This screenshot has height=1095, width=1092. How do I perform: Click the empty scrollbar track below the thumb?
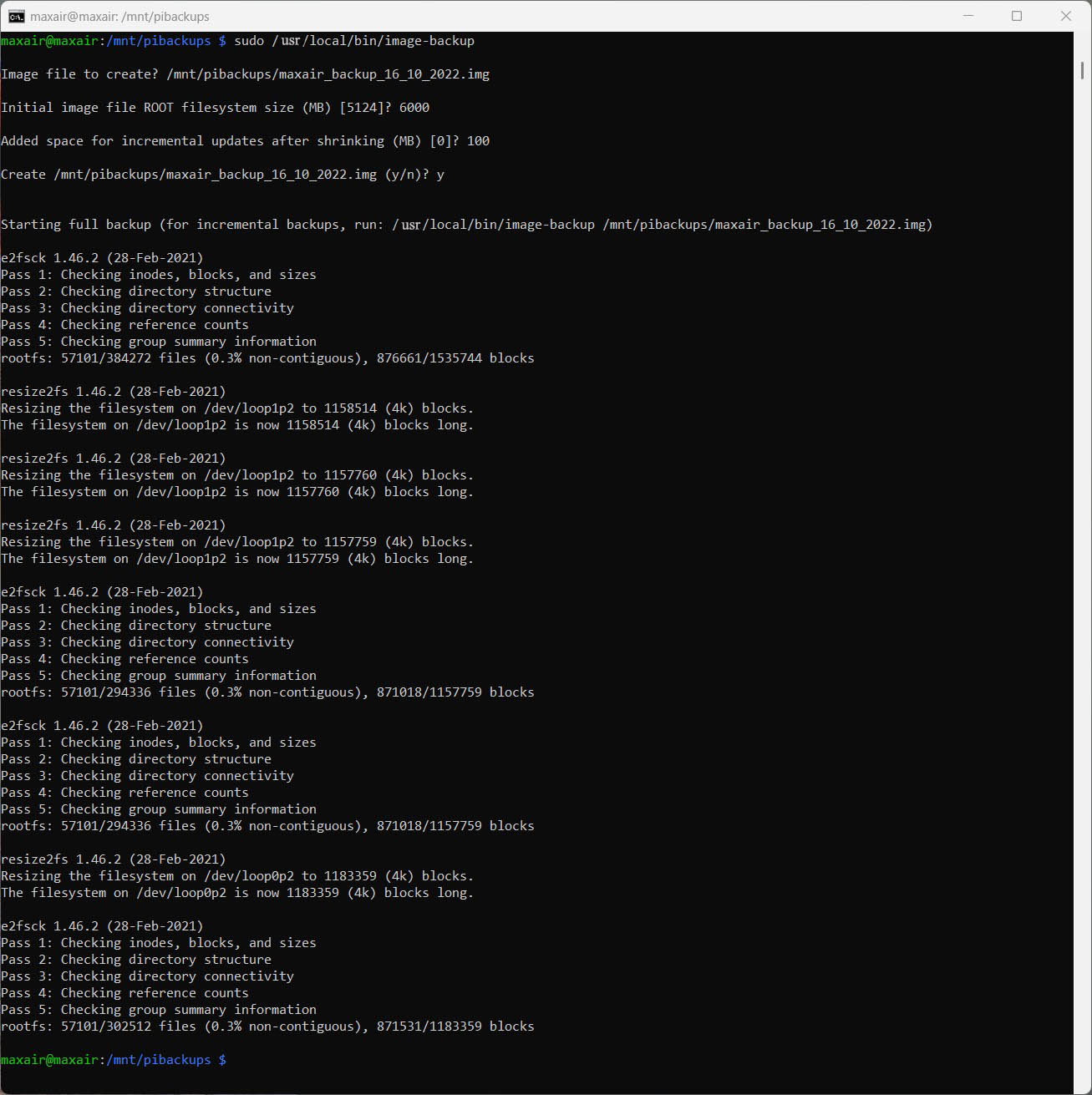[1082, 585]
